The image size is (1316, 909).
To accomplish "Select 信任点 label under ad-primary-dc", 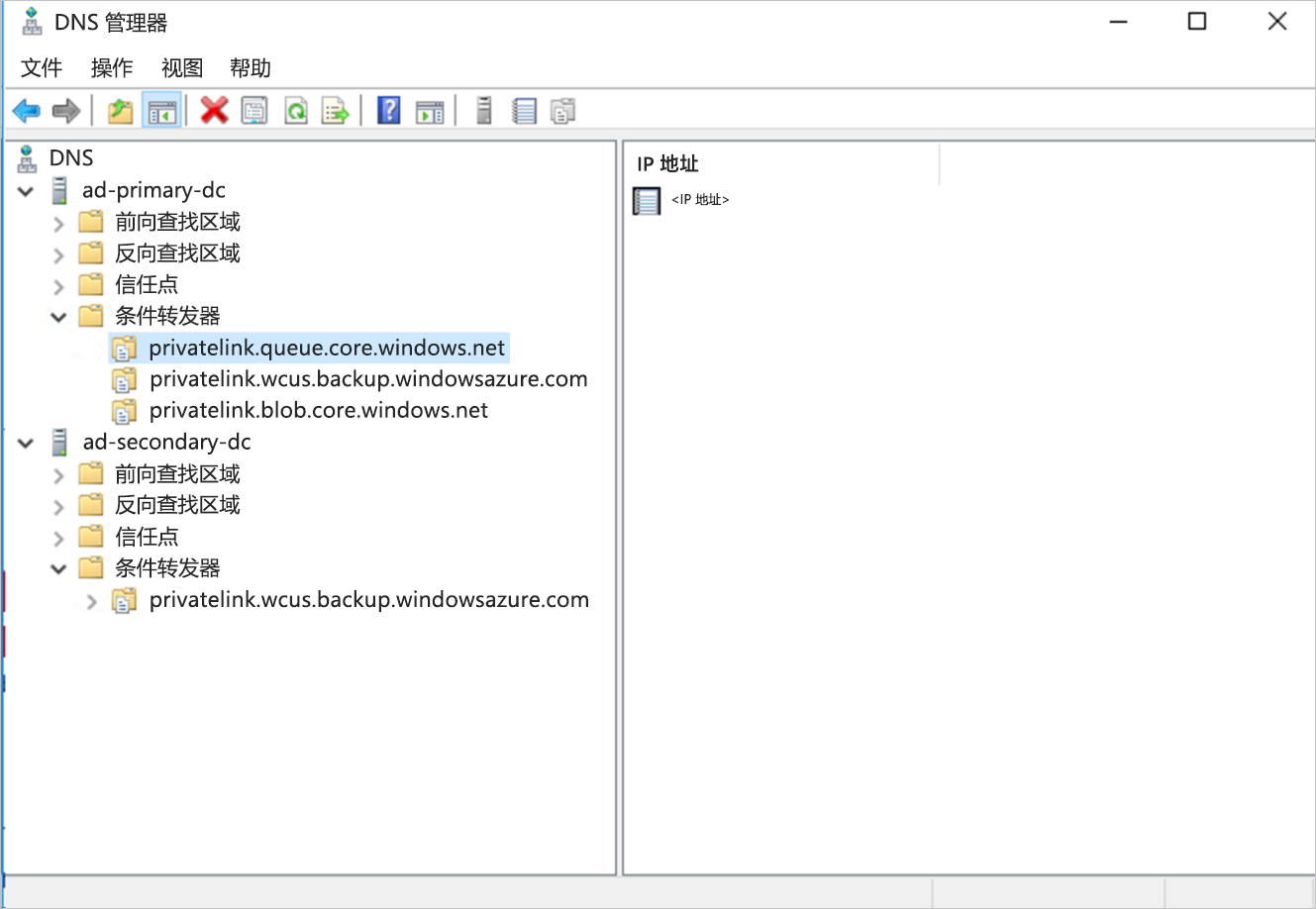I will pyautogui.click(x=147, y=284).
